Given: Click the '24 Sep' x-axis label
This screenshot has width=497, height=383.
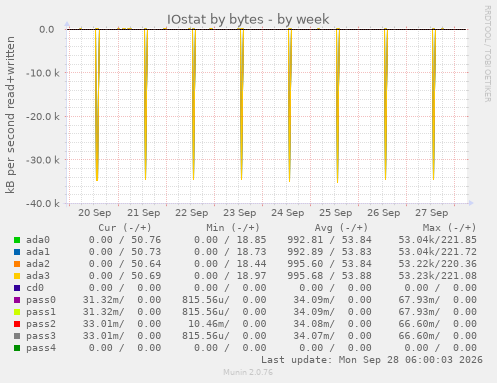Looking at the screenshot, I should coord(288,213).
